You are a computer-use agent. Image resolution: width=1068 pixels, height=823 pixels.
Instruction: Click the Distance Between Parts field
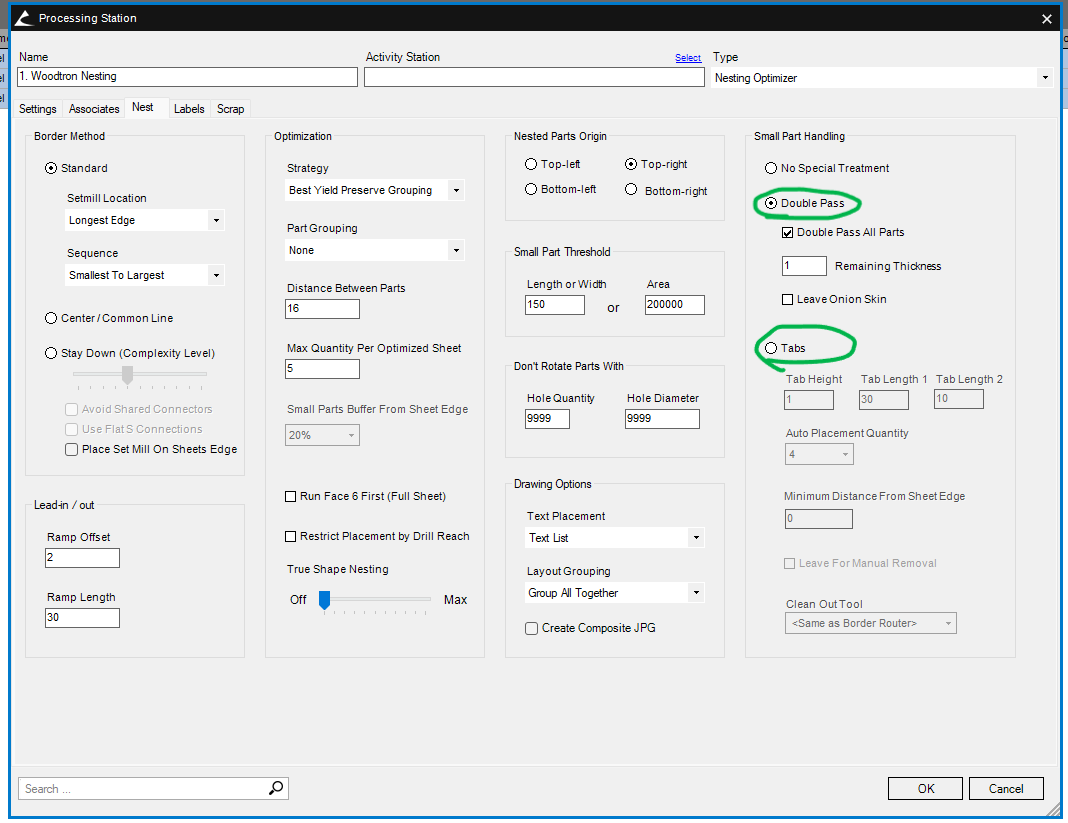click(322, 309)
